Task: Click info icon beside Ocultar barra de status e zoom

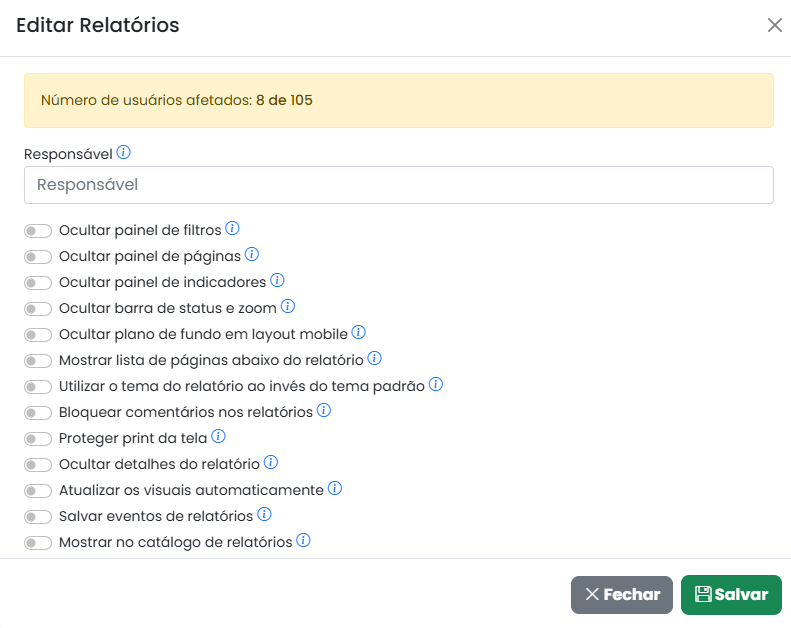Action: (x=287, y=306)
